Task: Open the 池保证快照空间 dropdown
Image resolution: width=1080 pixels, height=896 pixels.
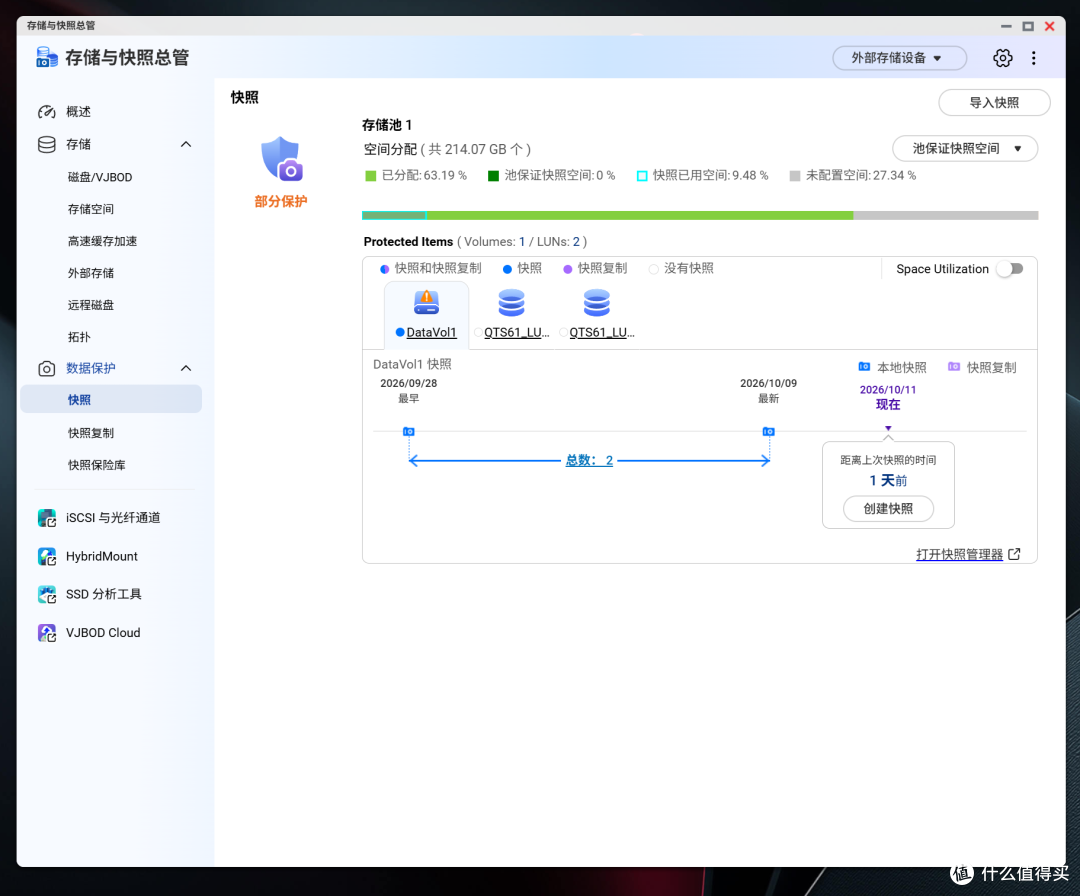Action: 964,149
